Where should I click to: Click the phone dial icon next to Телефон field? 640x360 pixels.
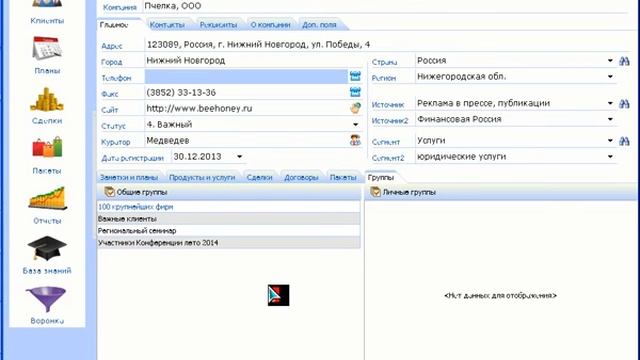[x=356, y=76]
